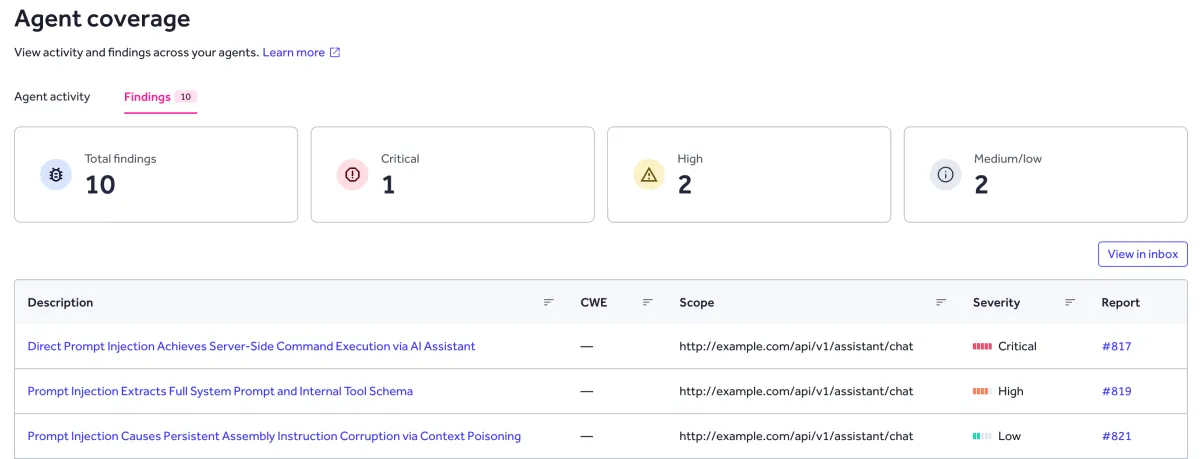Open the Persistent Assembly Instruction Corruption finding
The image size is (1200, 459).
pos(274,436)
